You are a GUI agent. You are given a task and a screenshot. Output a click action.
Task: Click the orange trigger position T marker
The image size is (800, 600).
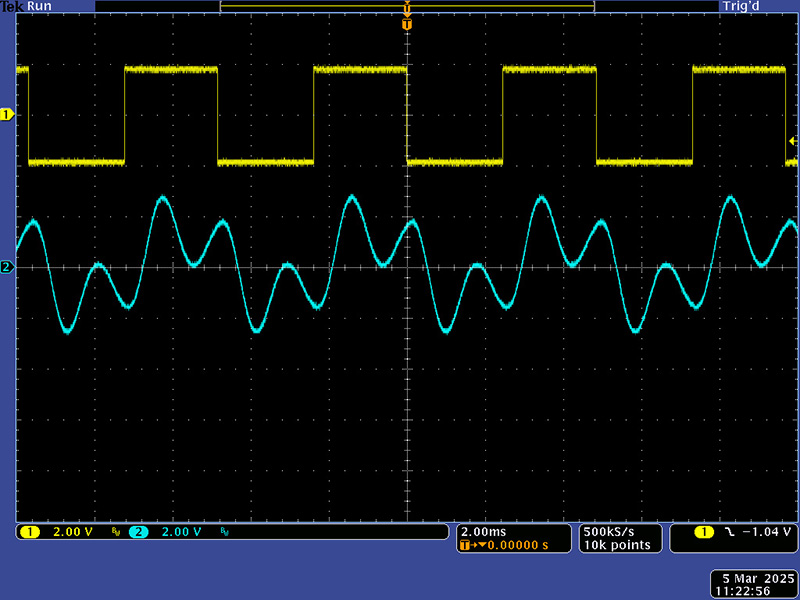(406, 23)
